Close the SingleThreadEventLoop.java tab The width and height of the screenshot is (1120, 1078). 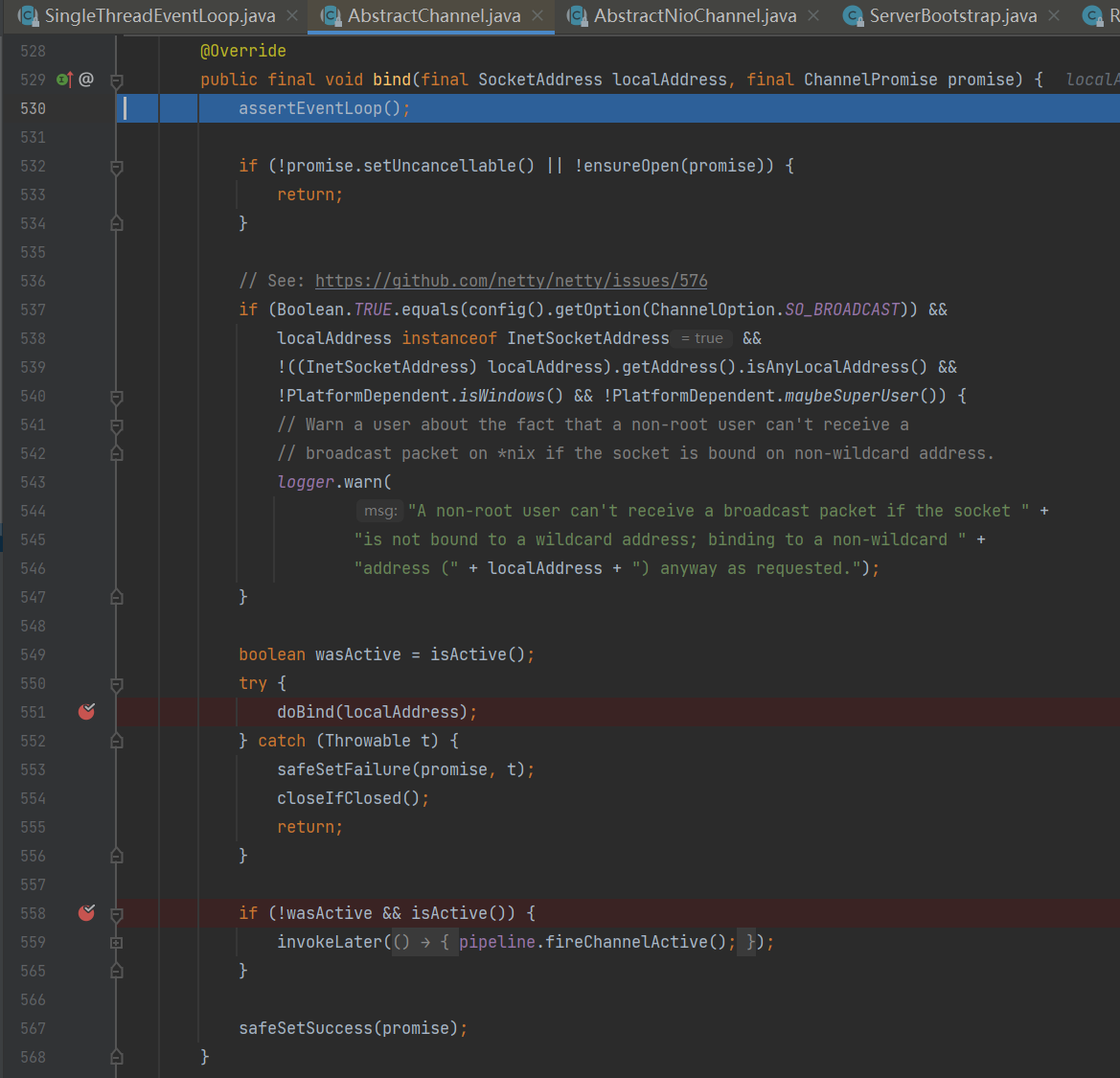pyautogui.click(x=292, y=15)
